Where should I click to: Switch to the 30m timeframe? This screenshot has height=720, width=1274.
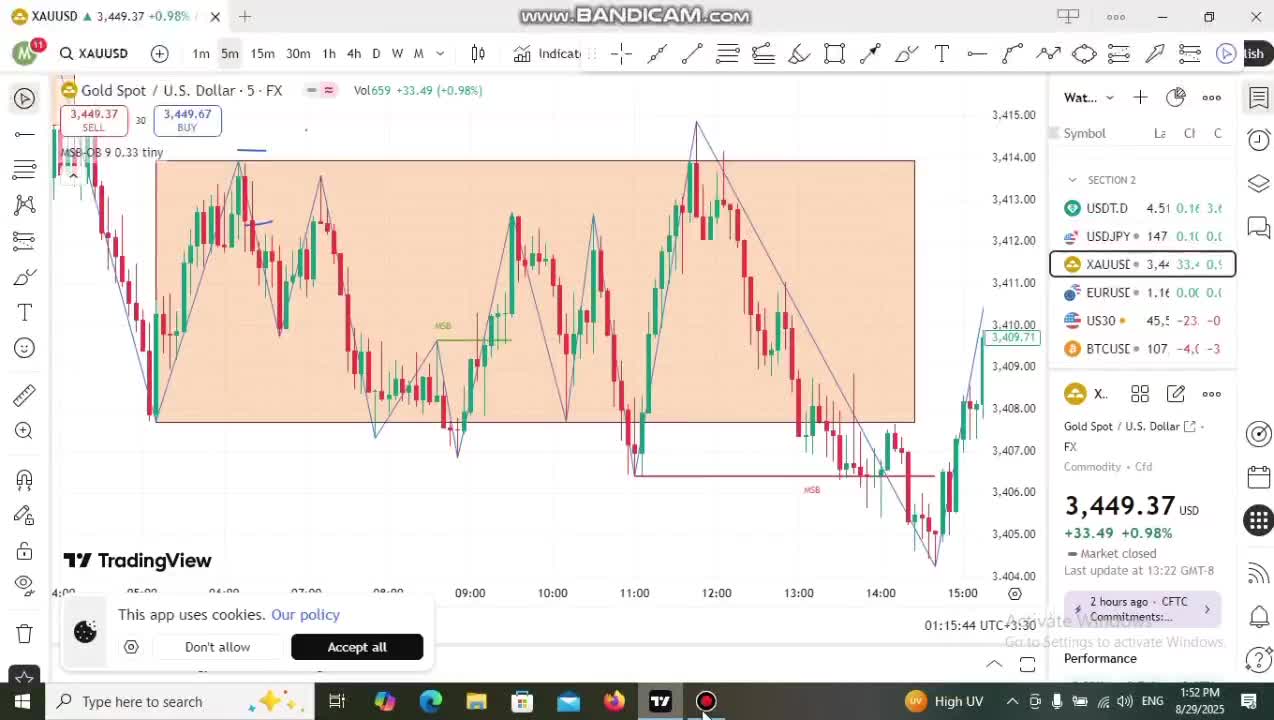tap(298, 54)
